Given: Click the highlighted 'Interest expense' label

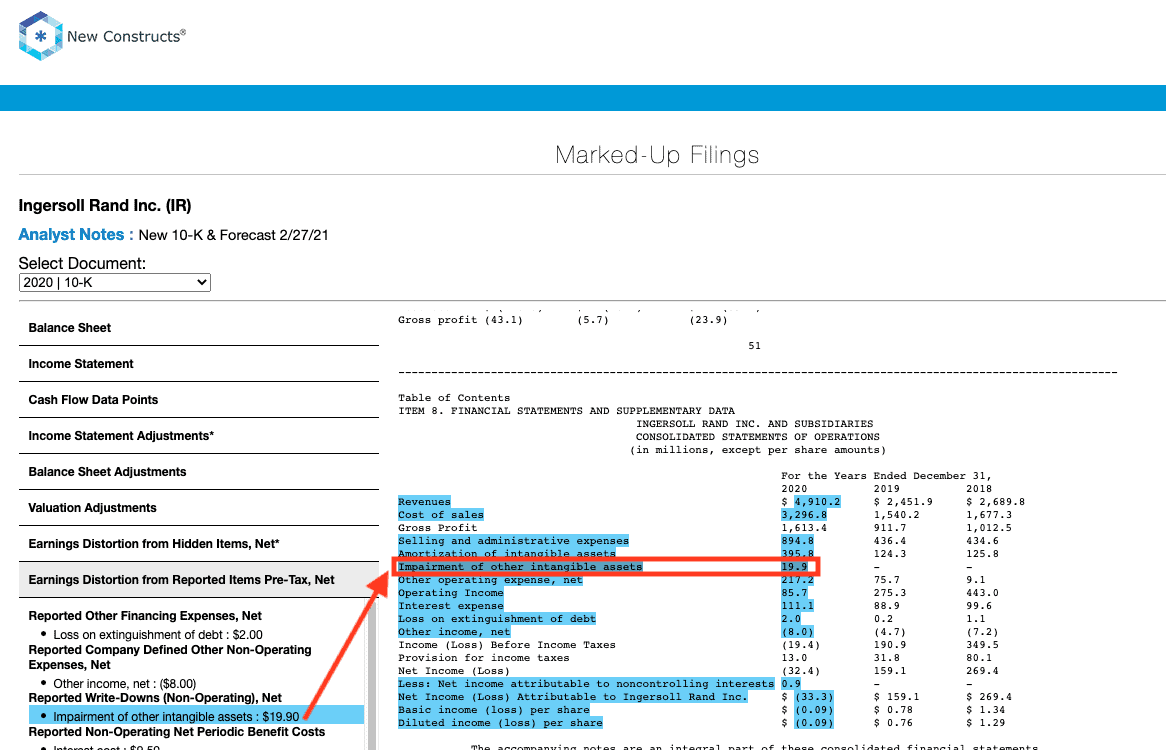Looking at the screenshot, I should pos(451,606).
